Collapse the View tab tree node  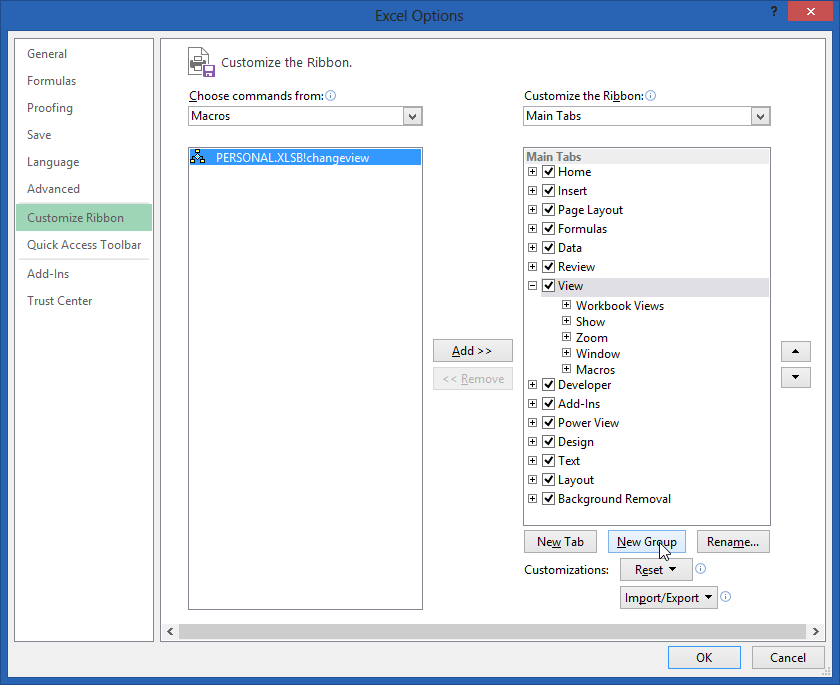(532, 285)
